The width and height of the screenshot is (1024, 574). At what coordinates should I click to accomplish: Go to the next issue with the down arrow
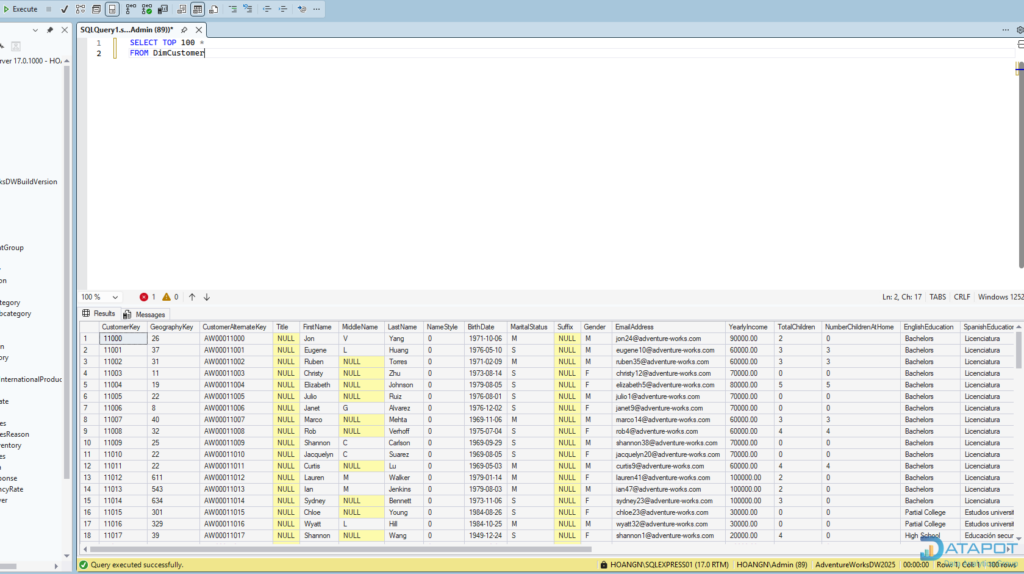click(206, 297)
